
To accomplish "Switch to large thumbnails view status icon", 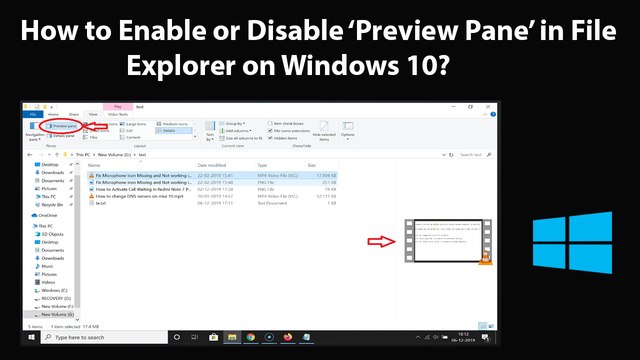I will click(x=491, y=326).
